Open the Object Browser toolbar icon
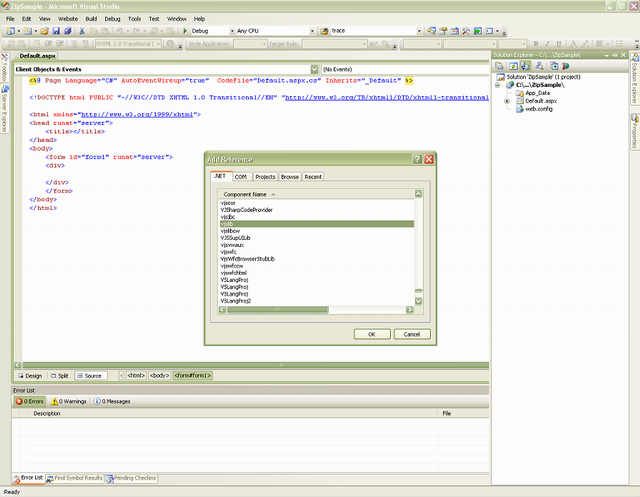This screenshot has width=640, height=497. point(454,31)
